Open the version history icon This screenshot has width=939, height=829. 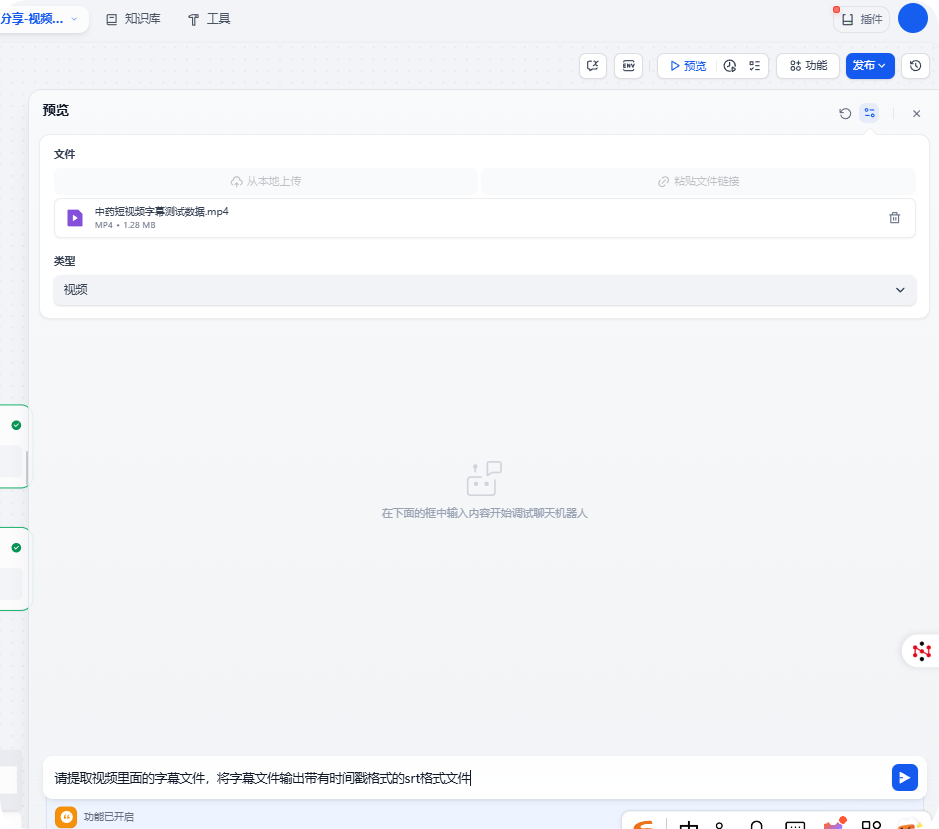[916, 66]
